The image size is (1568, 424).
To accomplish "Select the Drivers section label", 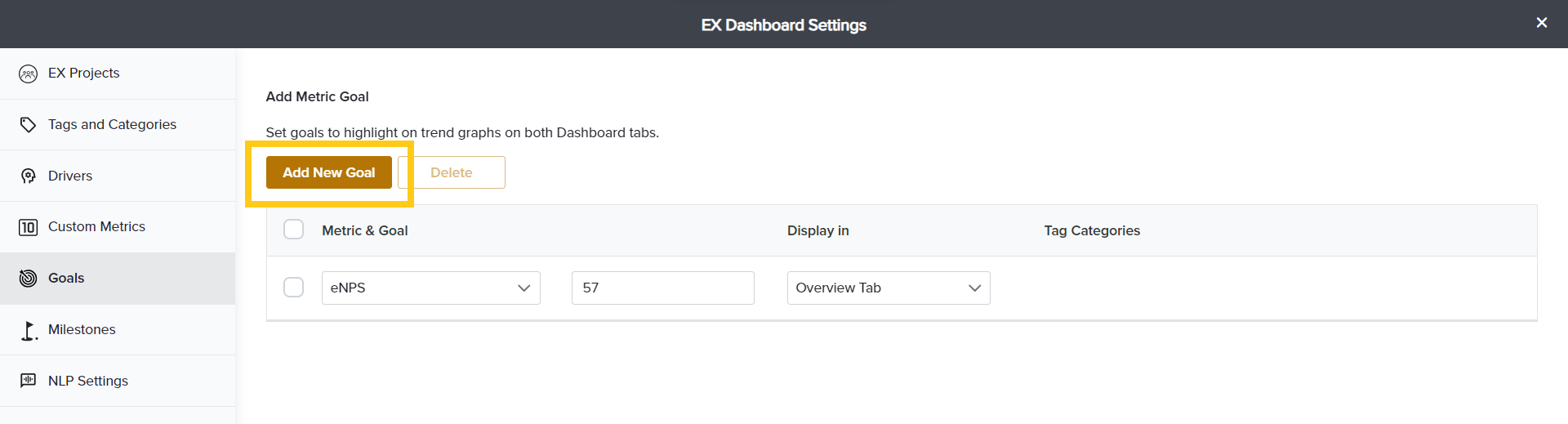I will [x=70, y=176].
